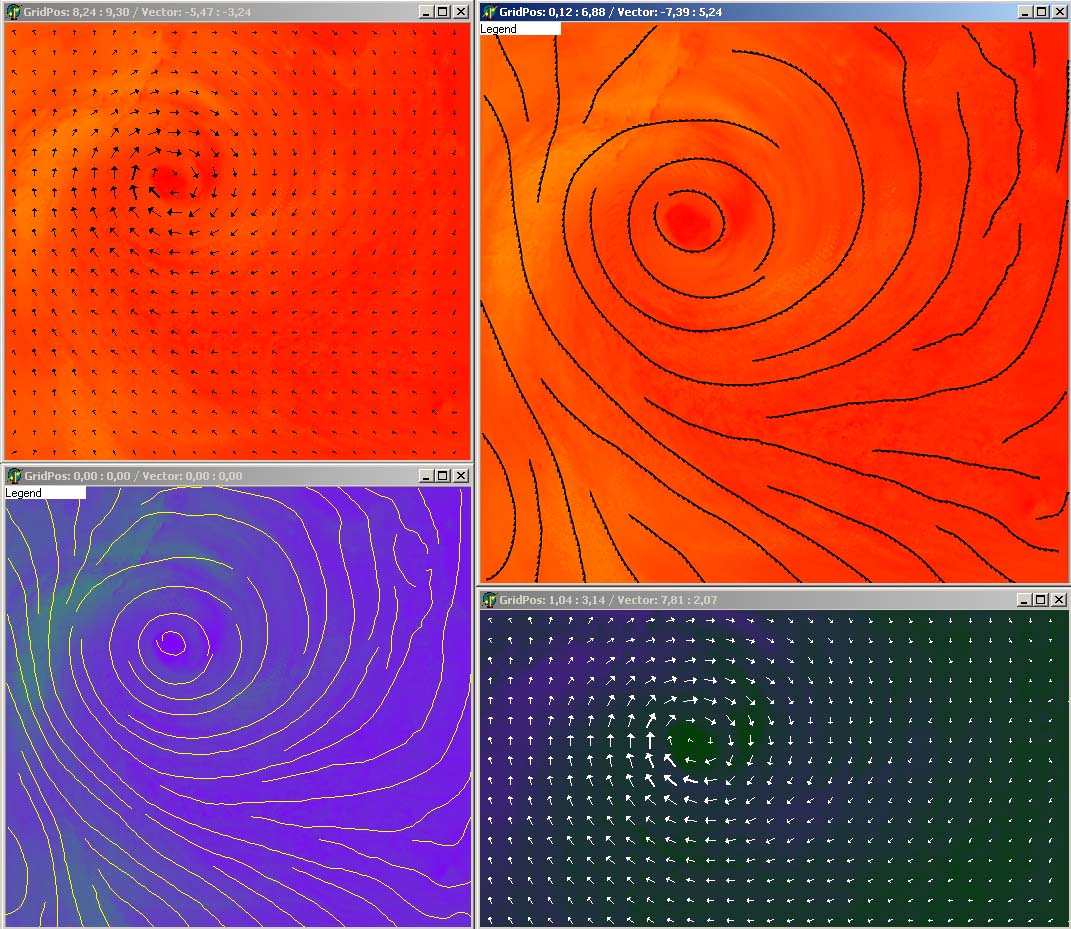Maximize the GridPos 0,00 : 0,00 window
Viewport: 1071px width, 929px height.
(443, 476)
